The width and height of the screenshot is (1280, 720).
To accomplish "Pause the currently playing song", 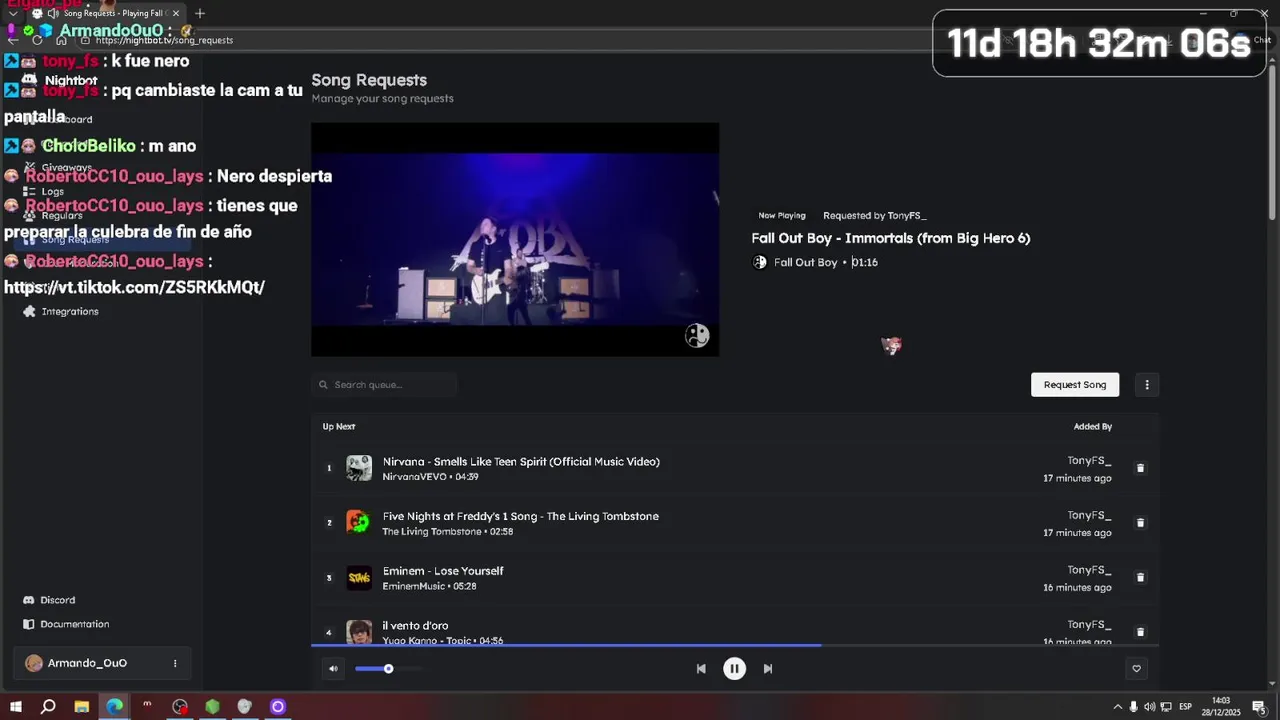I will (x=734, y=669).
